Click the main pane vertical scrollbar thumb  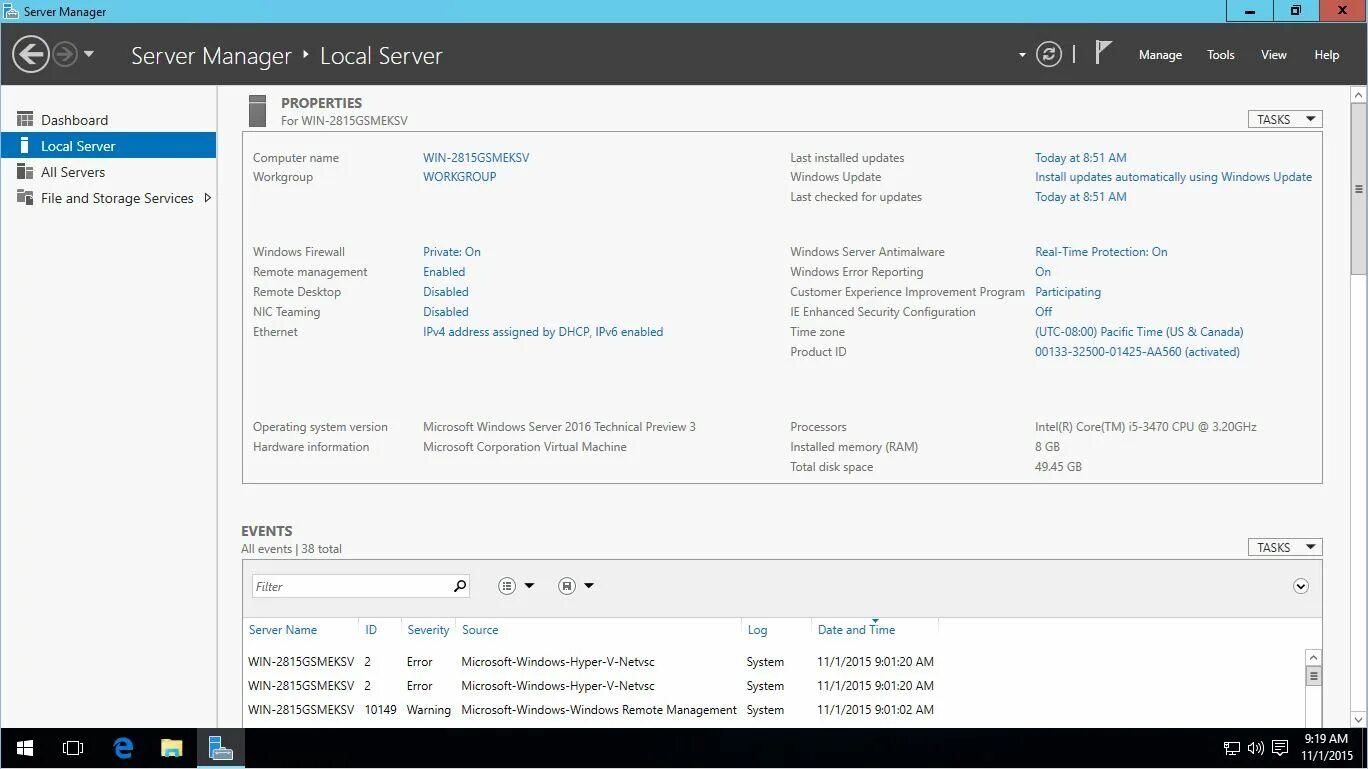(1358, 189)
